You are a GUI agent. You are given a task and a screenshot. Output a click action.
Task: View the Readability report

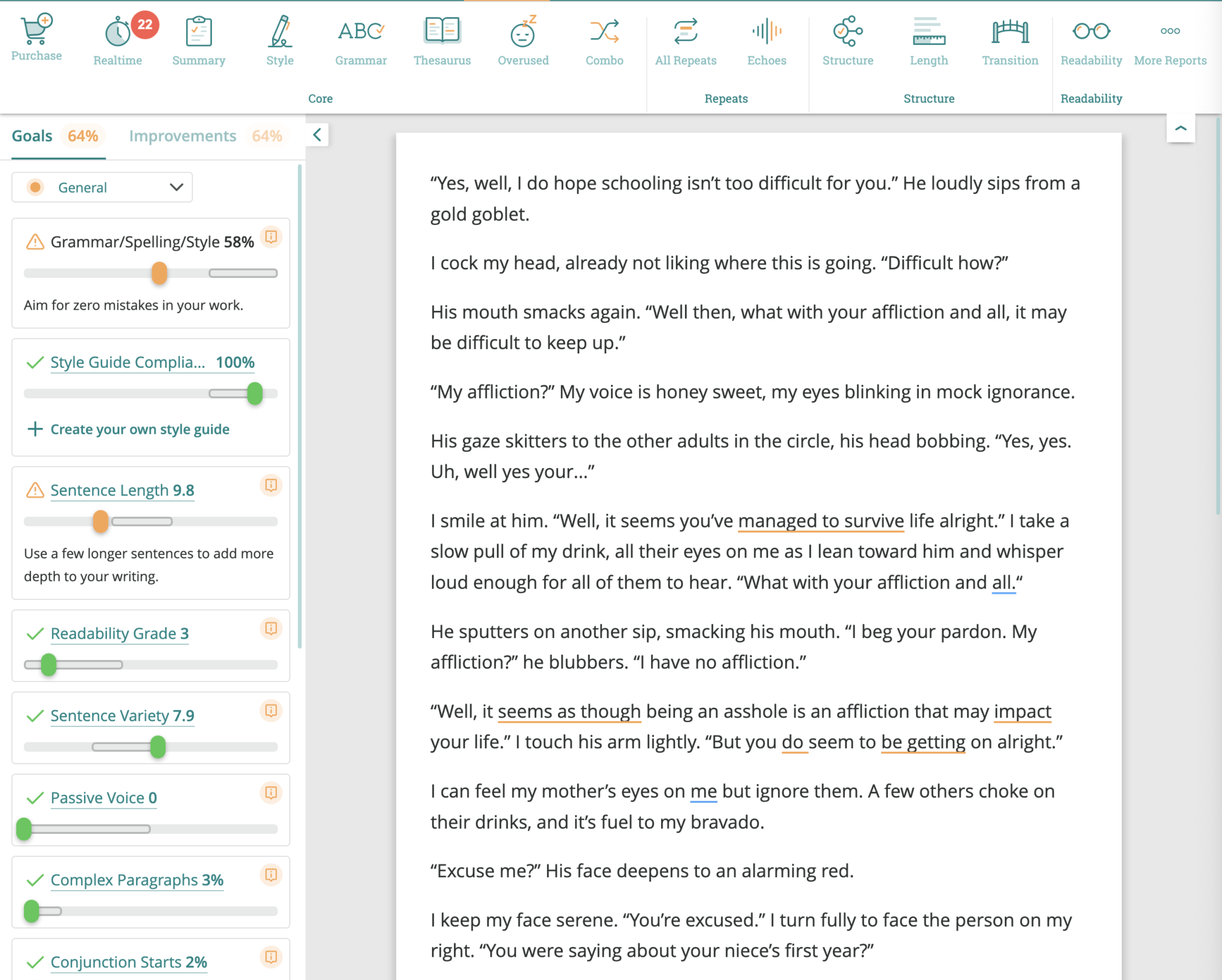[1091, 39]
